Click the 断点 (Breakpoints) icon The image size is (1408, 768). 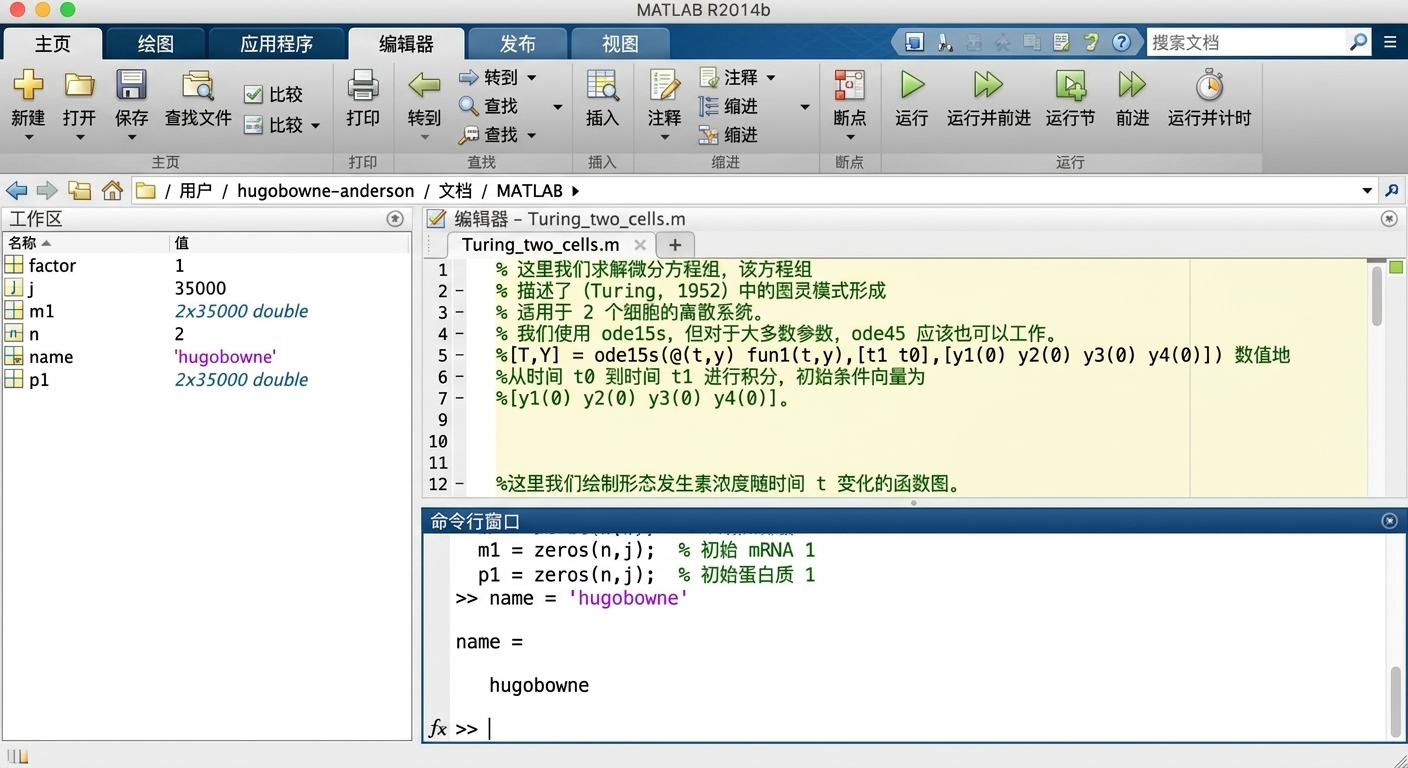(x=849, y=85)
